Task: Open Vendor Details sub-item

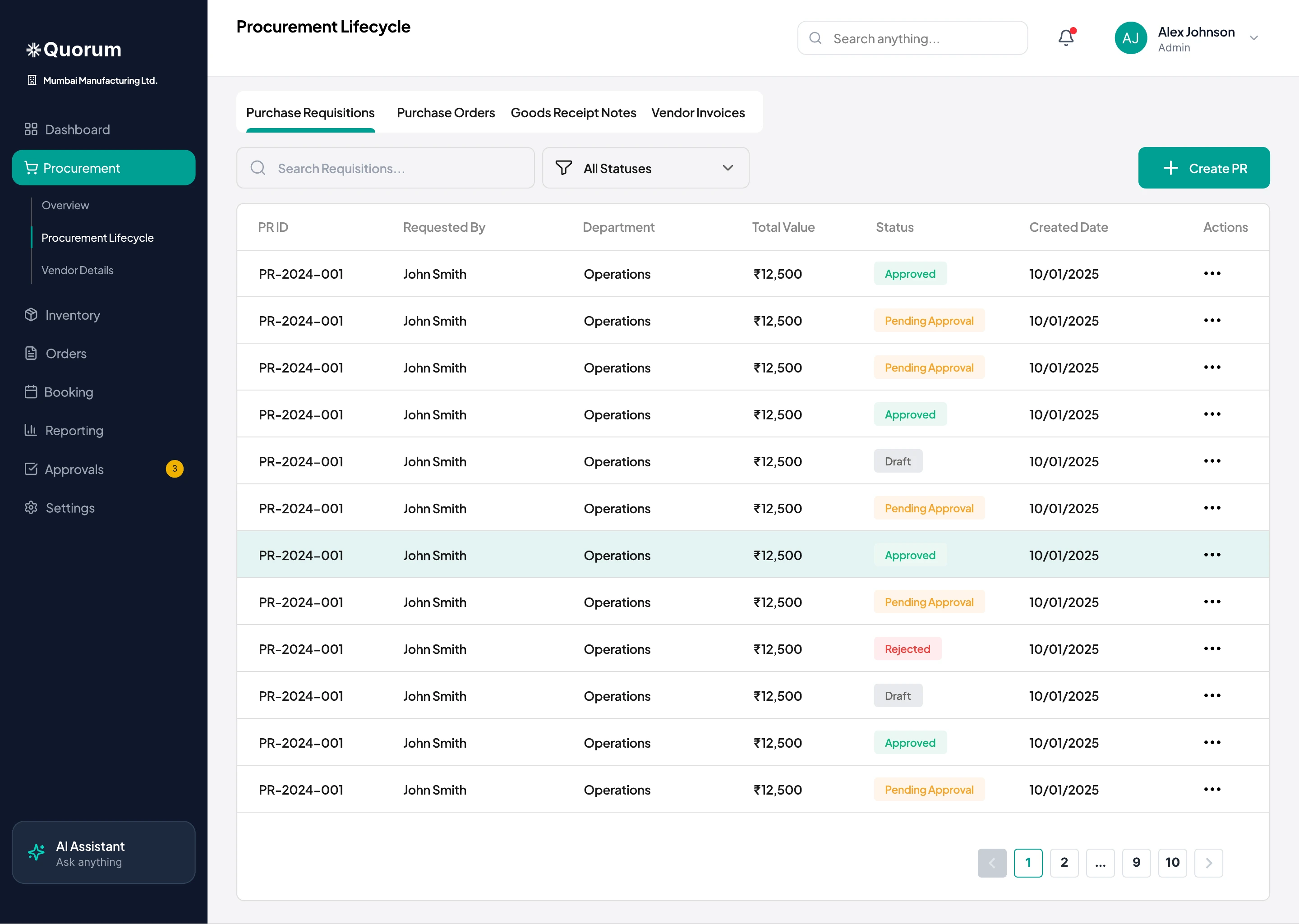Action: pyautogui.click(x=78, y=270)
